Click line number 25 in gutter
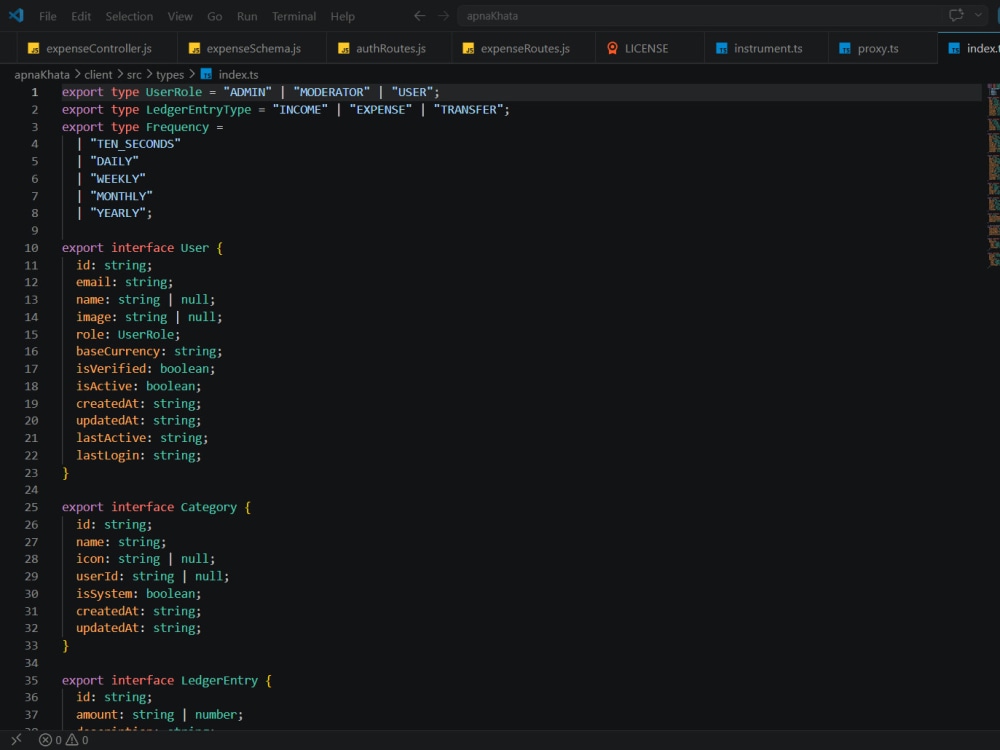This screenshot has height=750, width=1000. click(x=31, y=507)
